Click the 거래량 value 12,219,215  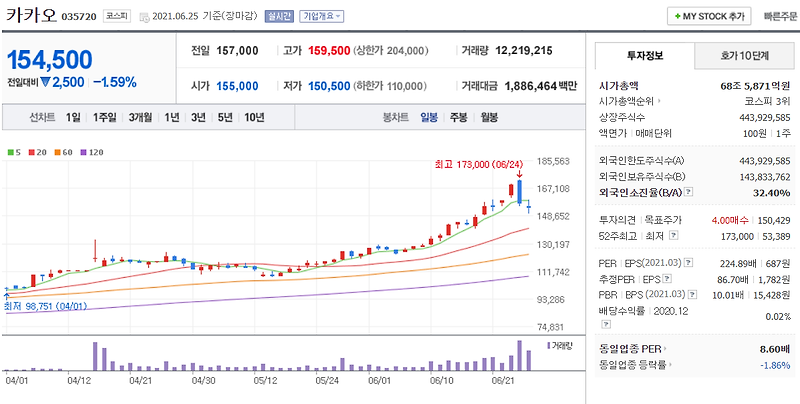point(524,51)
